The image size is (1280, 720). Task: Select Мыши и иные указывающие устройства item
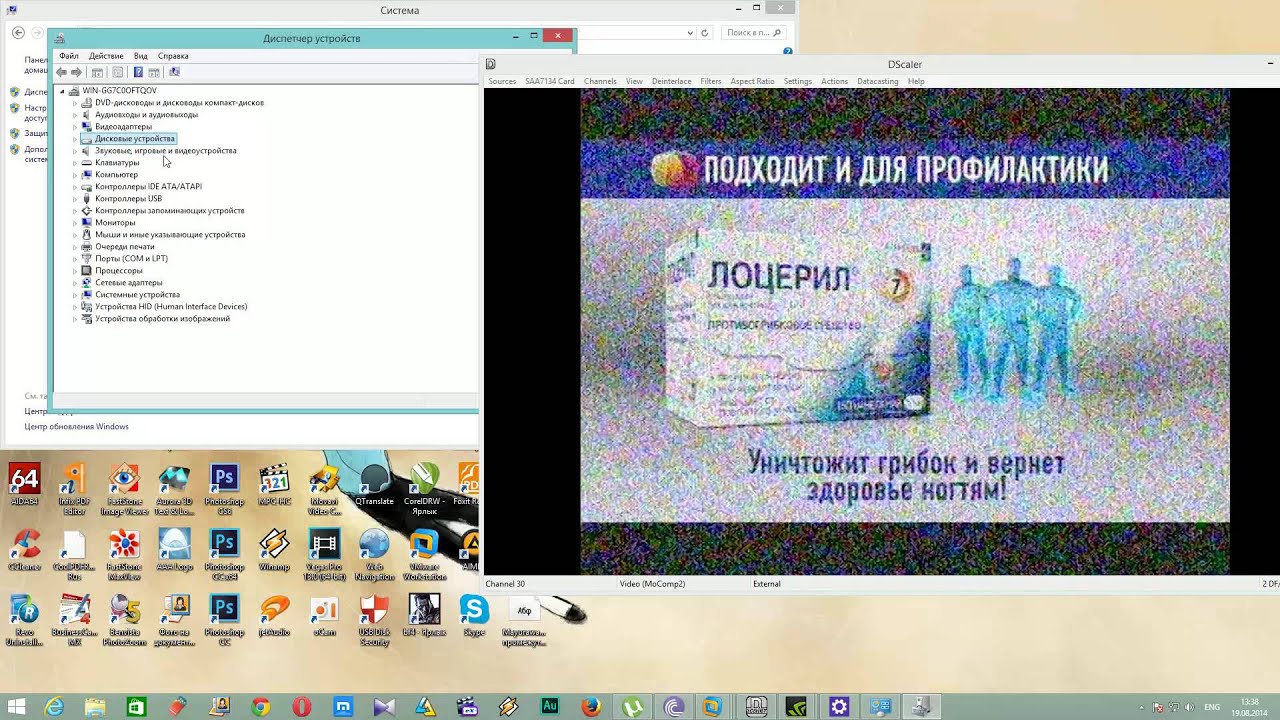tap(170, 235)
